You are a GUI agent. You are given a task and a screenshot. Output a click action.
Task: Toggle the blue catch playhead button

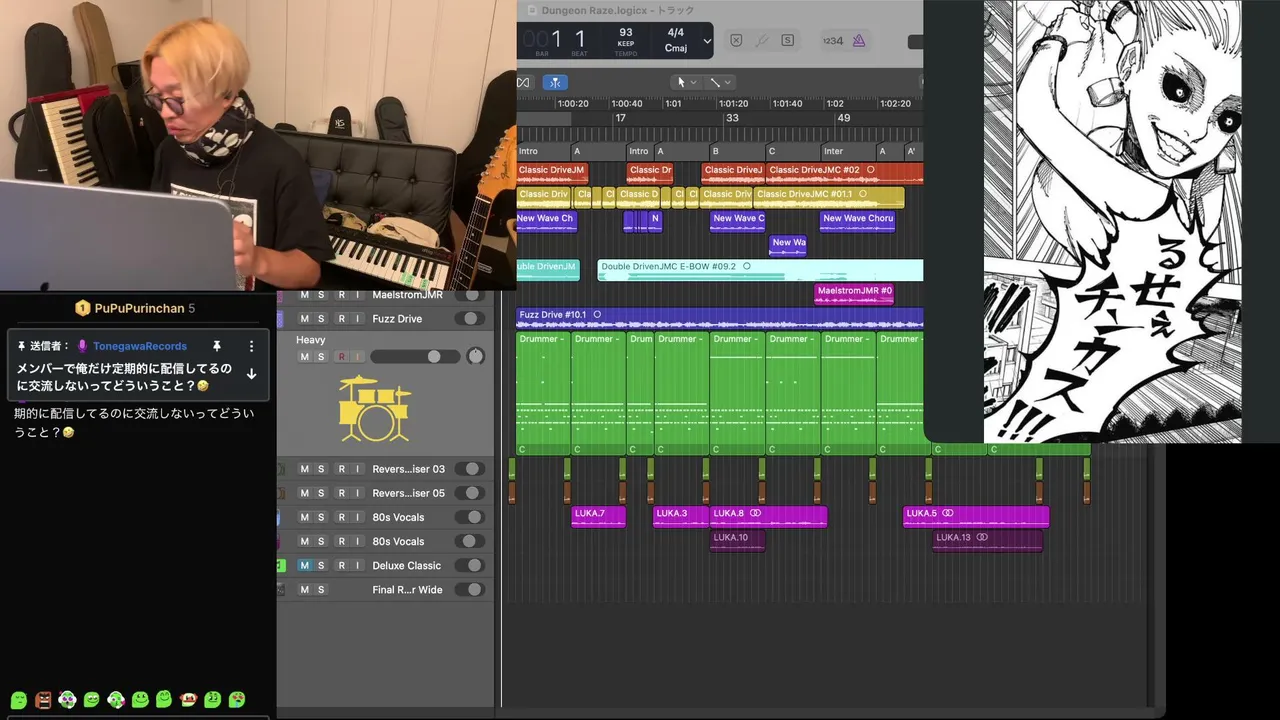coord(555,82)
